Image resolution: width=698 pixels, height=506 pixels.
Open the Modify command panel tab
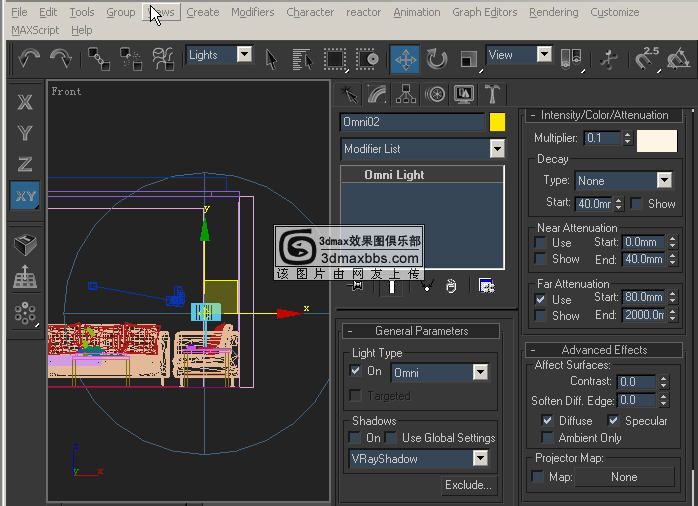coord(377,94)
